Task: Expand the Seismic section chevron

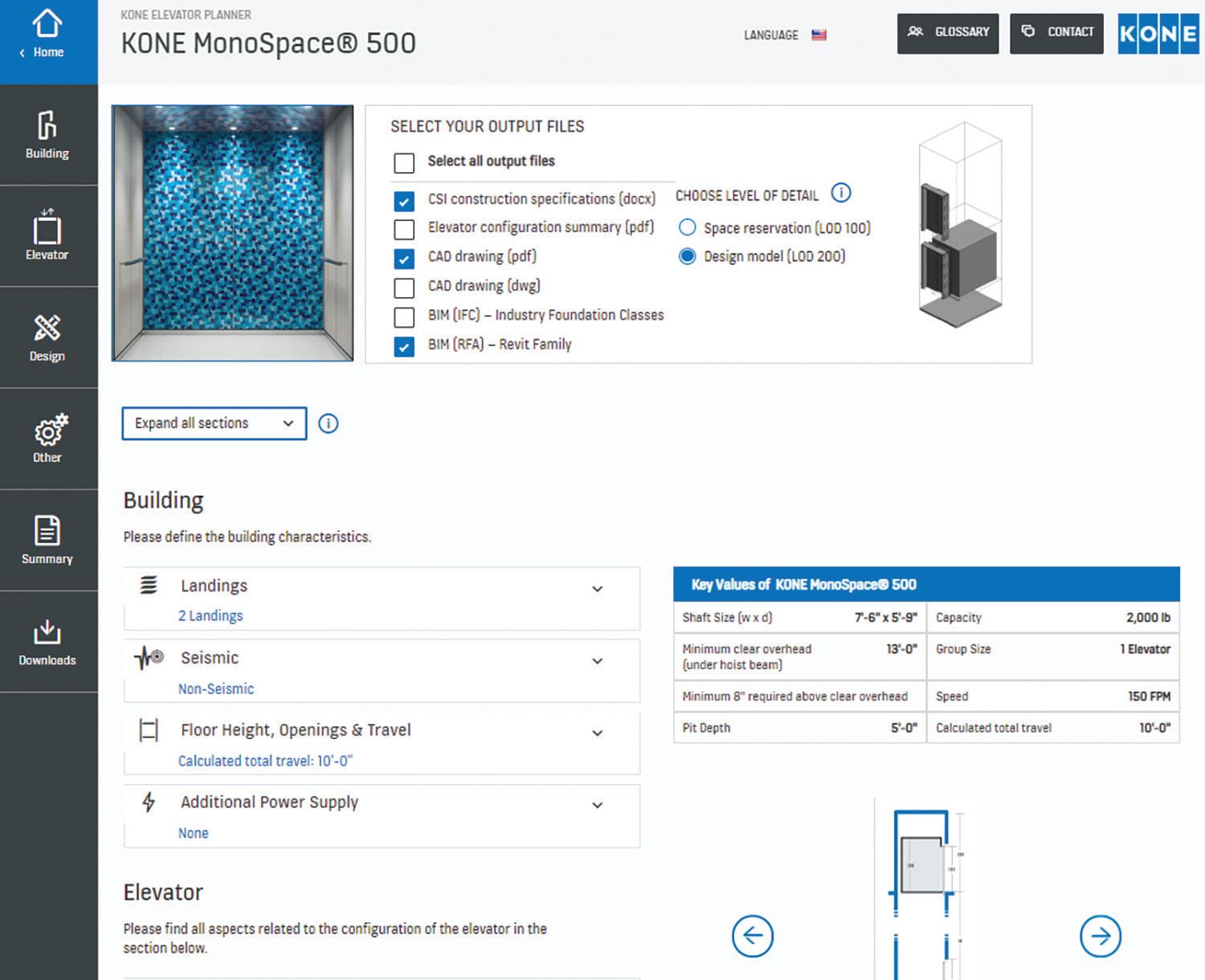Action: click(597, 661)
